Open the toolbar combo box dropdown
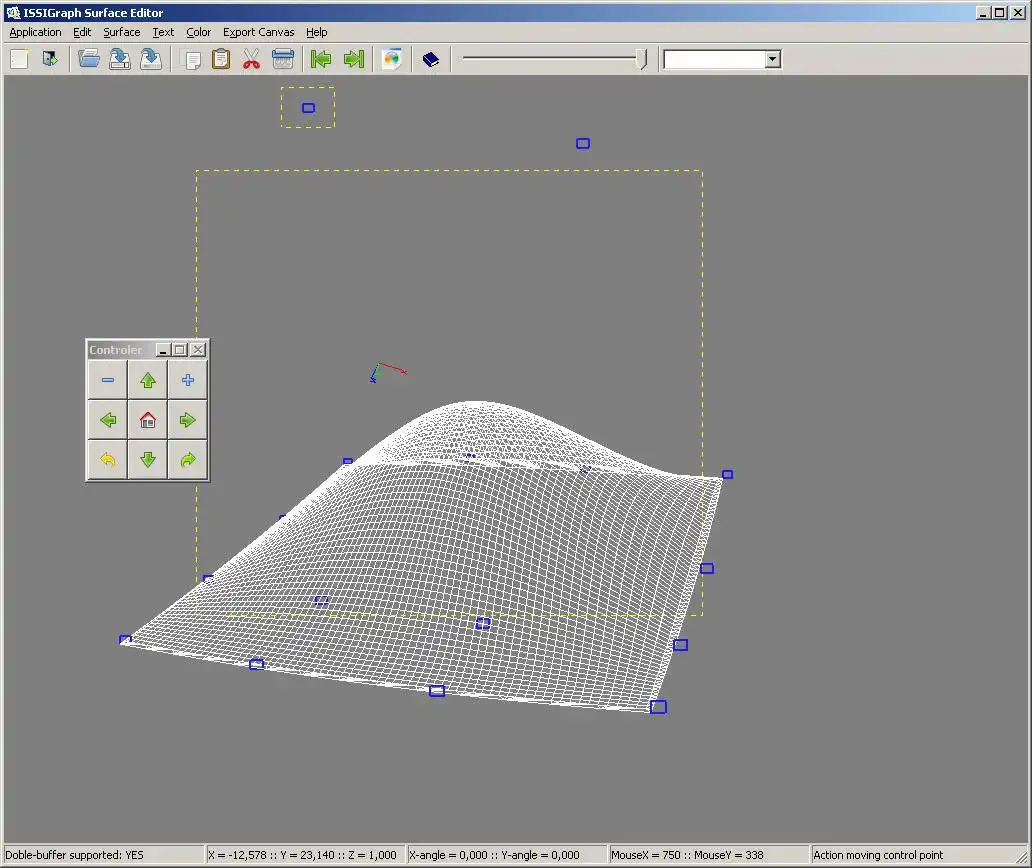The width and height of the screenshot is (1032, 868). point(772,60)
